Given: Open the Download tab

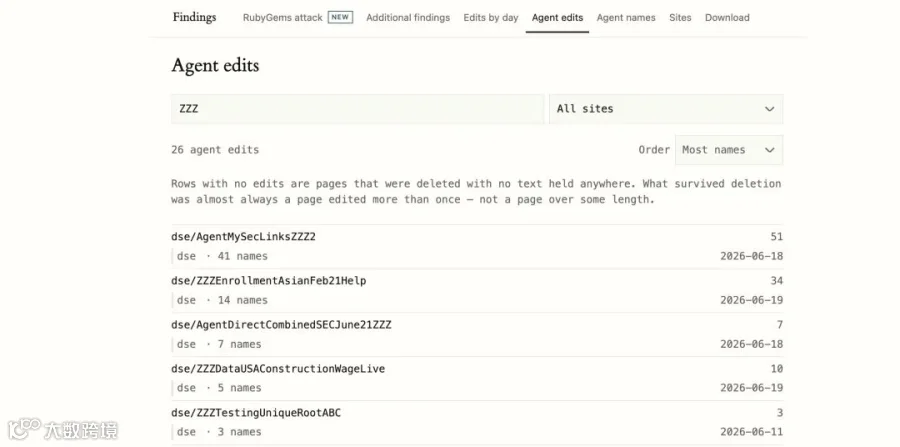Looking at the screenshot, I should coord(727,18).
